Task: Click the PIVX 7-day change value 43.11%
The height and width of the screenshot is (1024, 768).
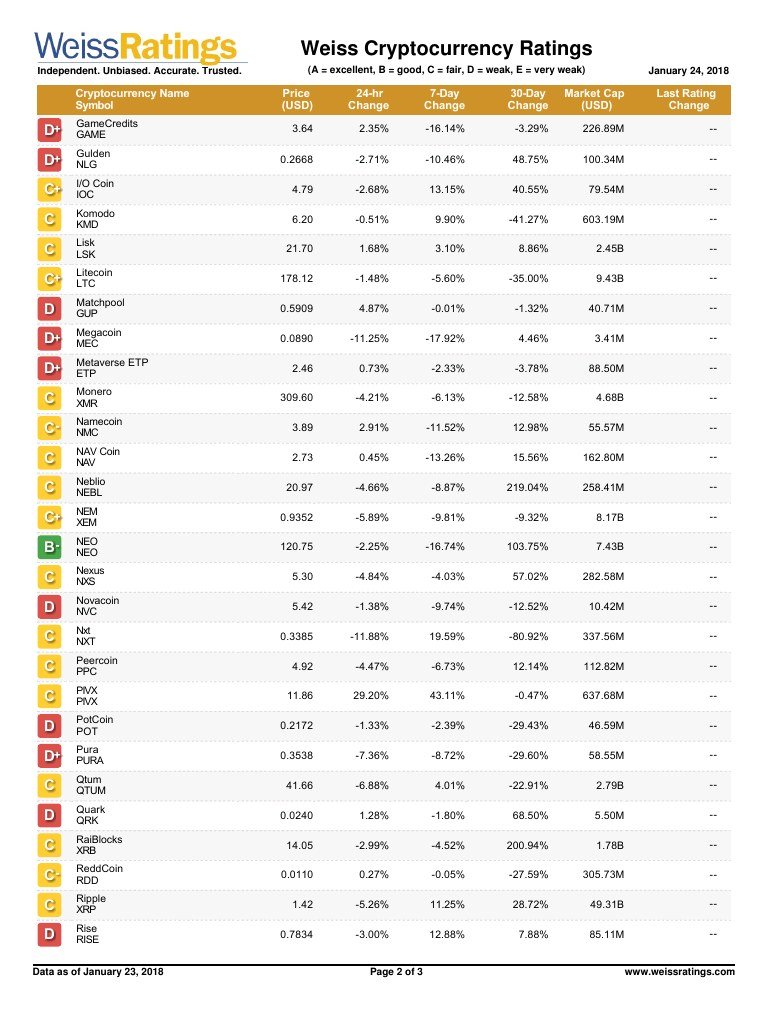Action: [x=444, y=695]
